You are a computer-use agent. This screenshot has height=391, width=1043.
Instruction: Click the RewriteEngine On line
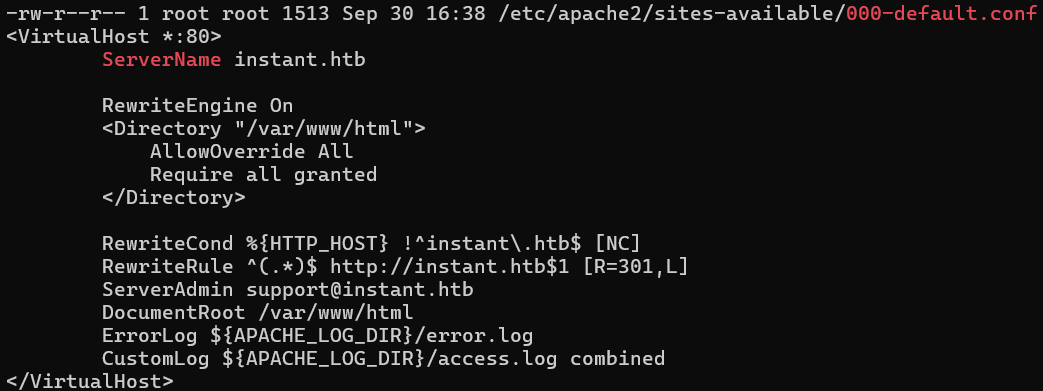(x=198, y=106)
